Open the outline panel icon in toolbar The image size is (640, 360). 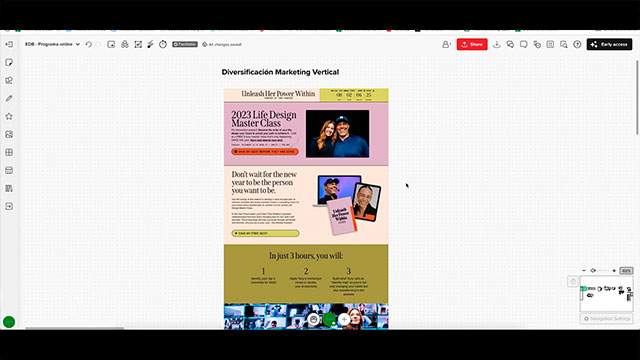coord(111,44)
